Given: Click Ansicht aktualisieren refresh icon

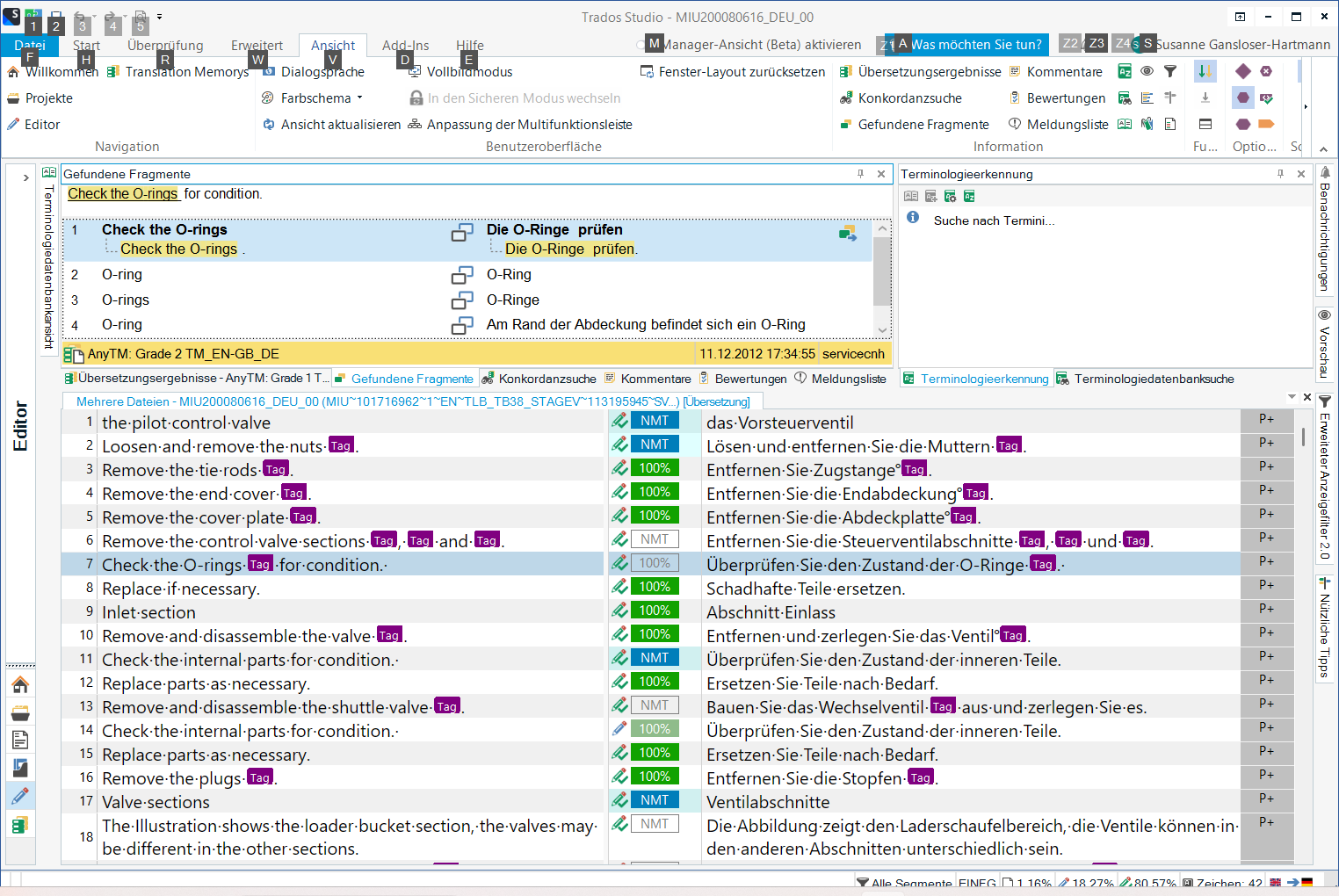Looking at the screenshot, I should click(x=269, y=125).
